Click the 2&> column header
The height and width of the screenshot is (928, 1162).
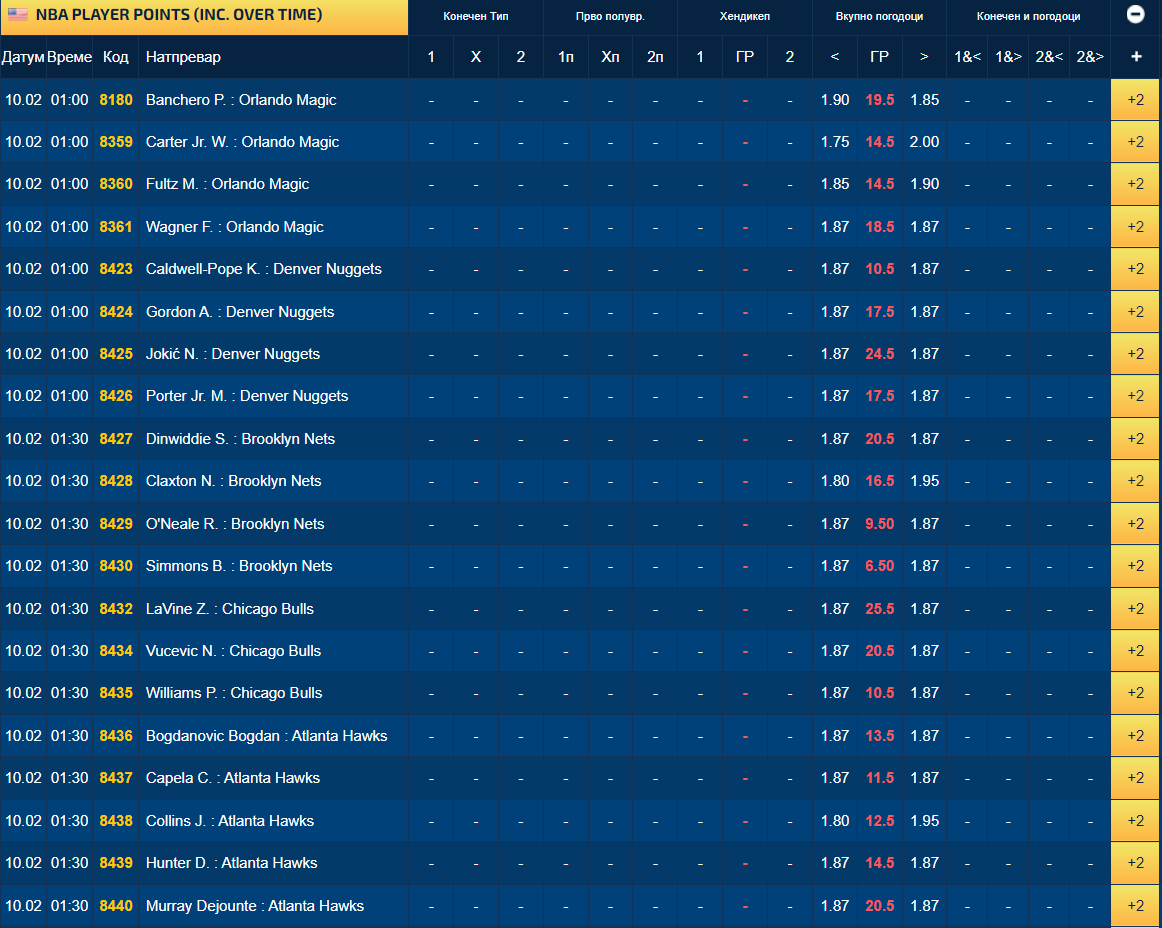(x=1089, y=57)
